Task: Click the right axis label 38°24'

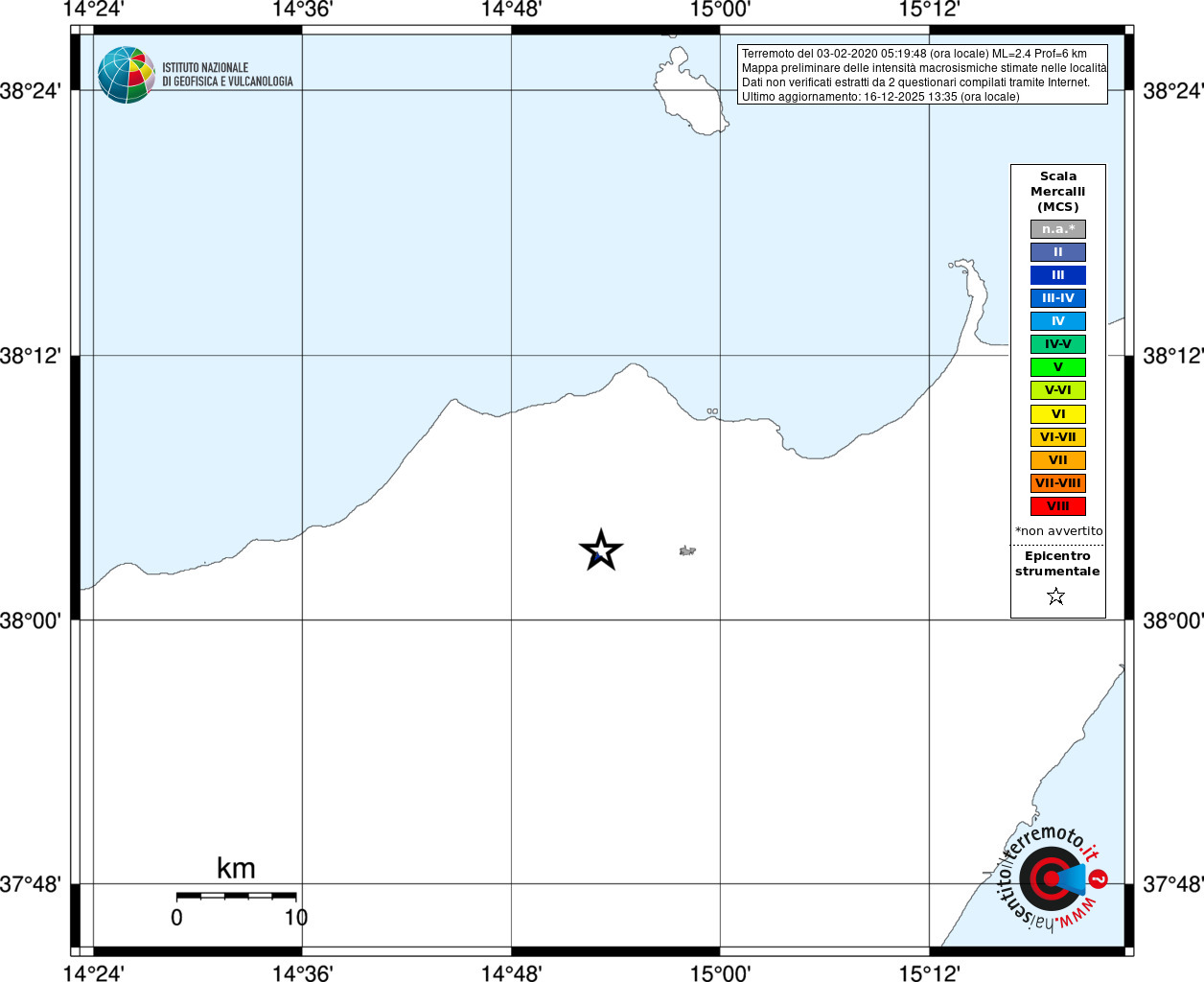Action: [1173, 91]
